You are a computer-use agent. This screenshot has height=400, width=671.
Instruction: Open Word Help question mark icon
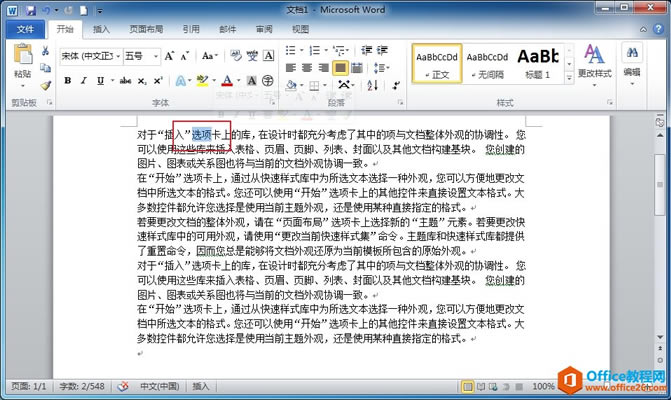point(659,29)
